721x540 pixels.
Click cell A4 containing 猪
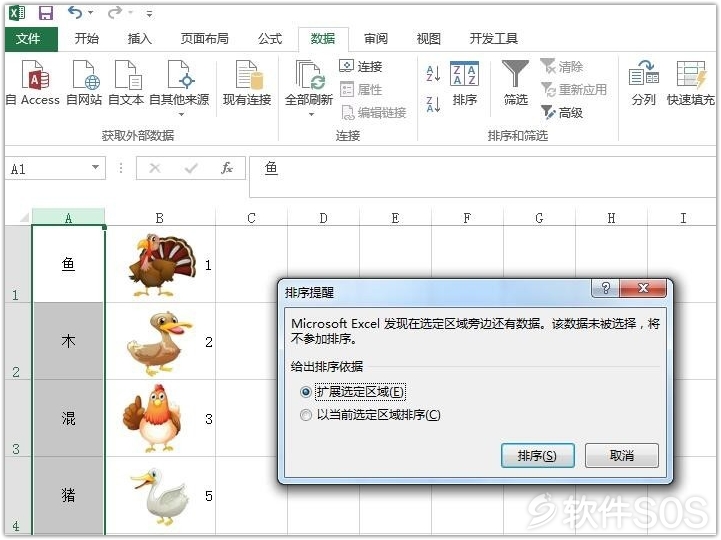tap(68, 495)
